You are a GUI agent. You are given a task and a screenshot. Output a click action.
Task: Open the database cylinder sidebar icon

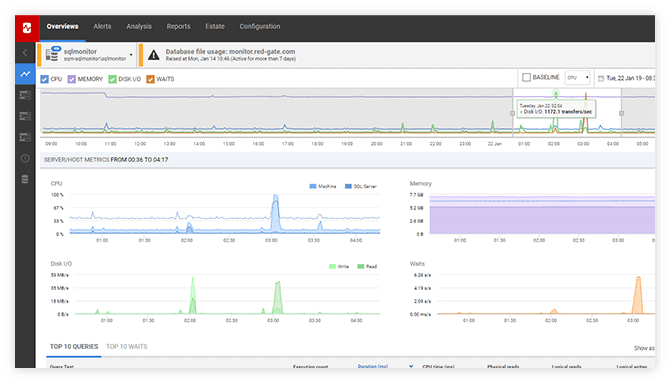(x=25, y=179)
